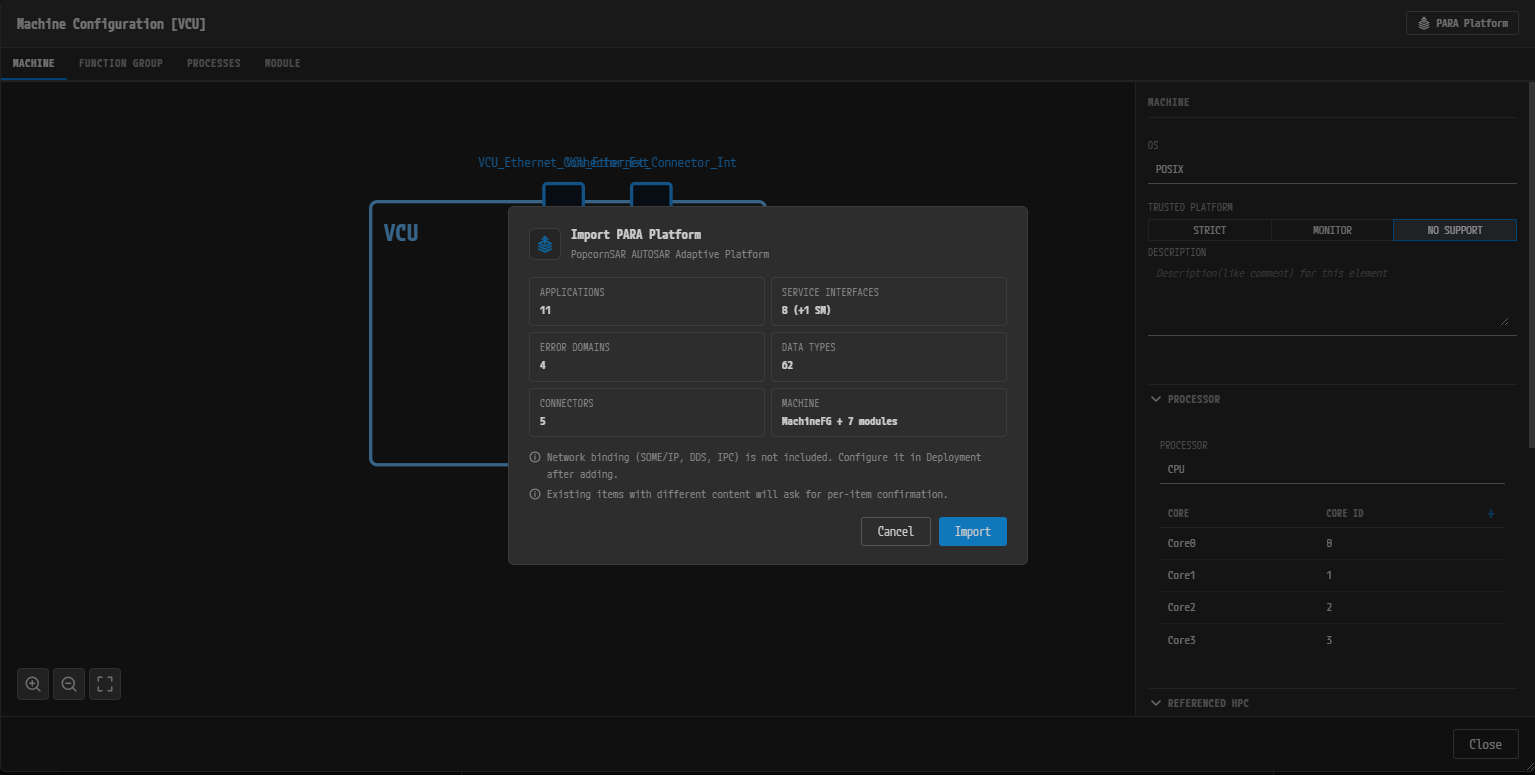This screenshot has width=1535, height=775.
Task: Edit the Processor name field CPU
Action: 1332,469
